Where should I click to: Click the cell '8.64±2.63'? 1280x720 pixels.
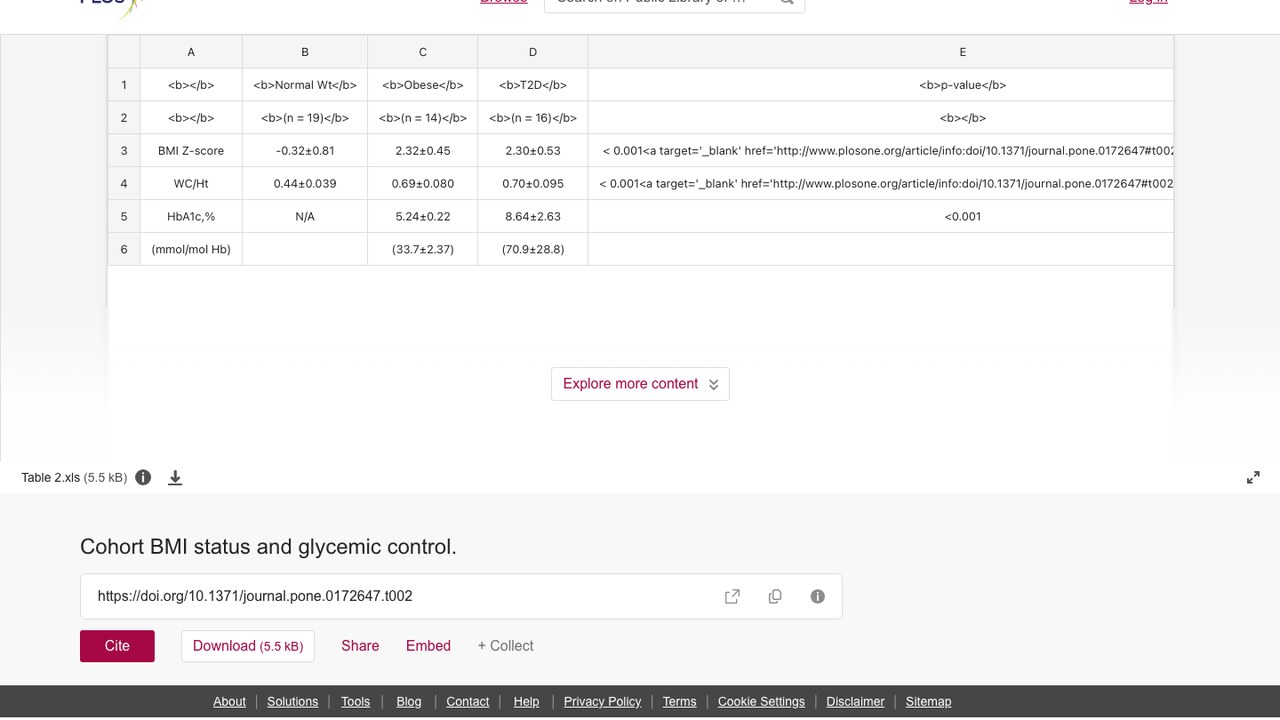[x=533, y=216]
